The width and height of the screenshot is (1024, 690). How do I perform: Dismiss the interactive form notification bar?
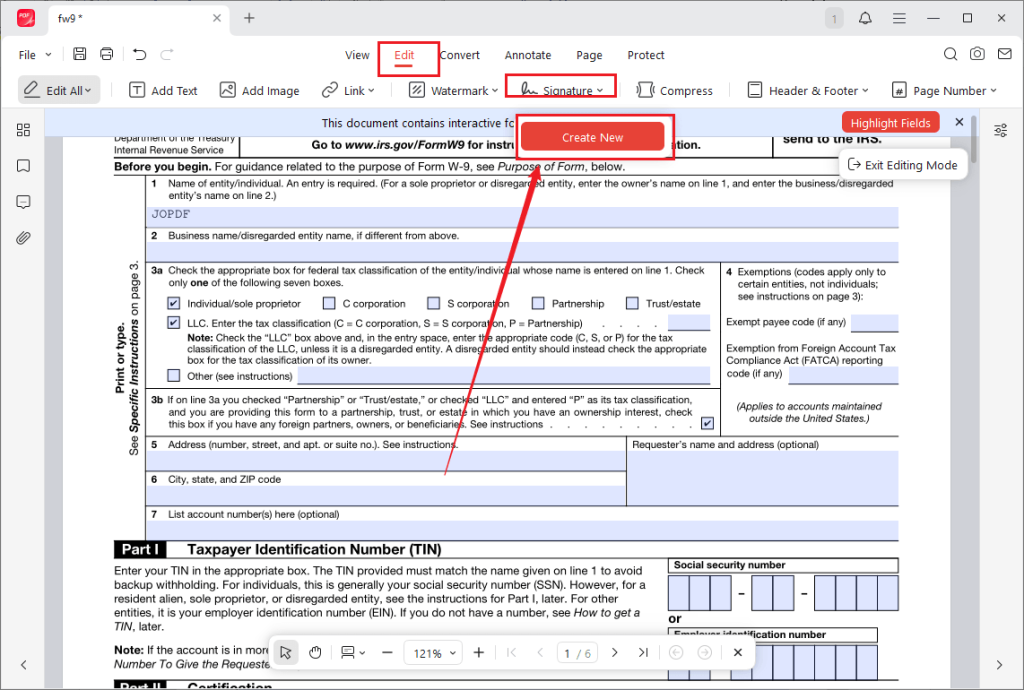tap(959, 122)
